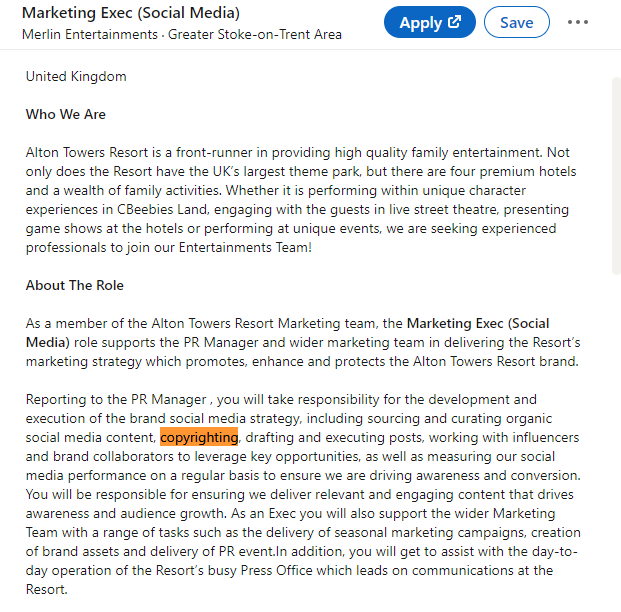Click the word Resort. ending the description
Viewport: 621px width, 612px height.
(46, 589)
